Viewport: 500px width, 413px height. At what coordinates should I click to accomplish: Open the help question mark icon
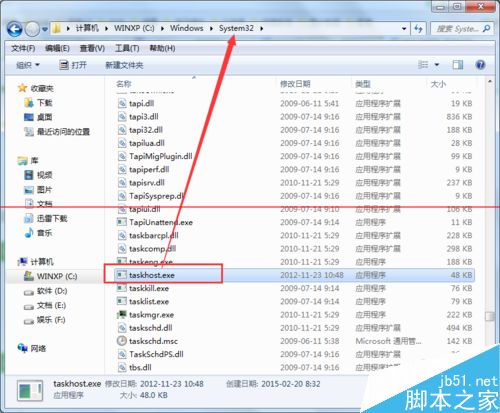pyautogui.click(x=480, y=65)
